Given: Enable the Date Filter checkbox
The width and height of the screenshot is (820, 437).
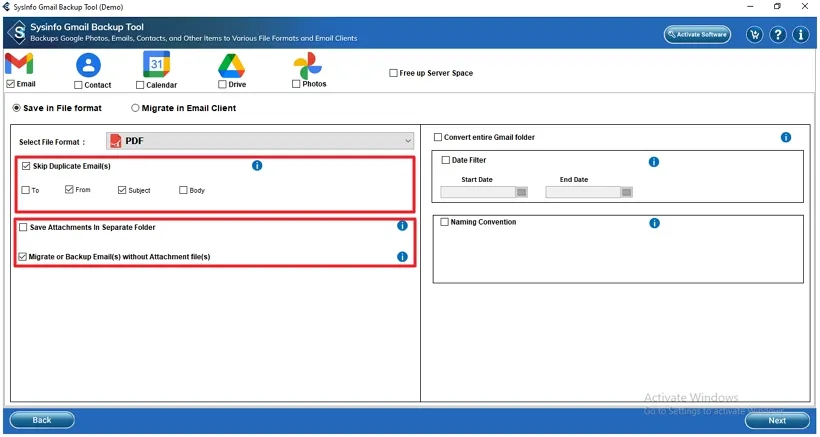Looking at the screenshot, I should (446, 160).
